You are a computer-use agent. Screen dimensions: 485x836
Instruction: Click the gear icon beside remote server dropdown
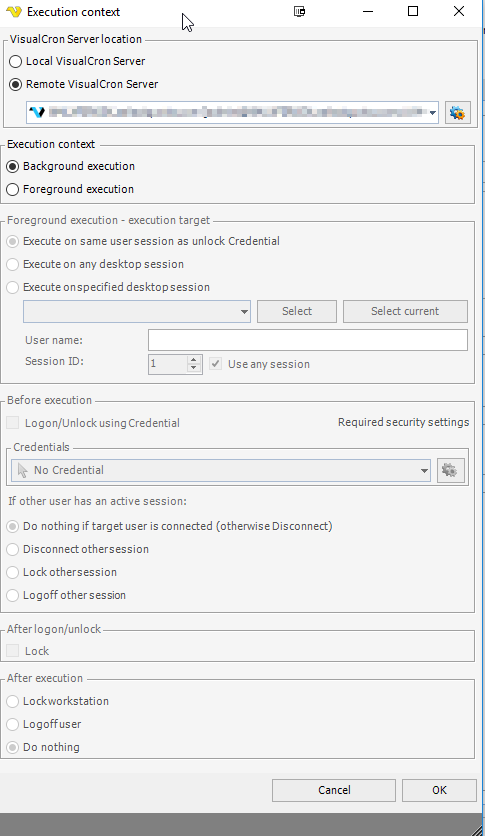pyautogui.click(x=457, y=113)
